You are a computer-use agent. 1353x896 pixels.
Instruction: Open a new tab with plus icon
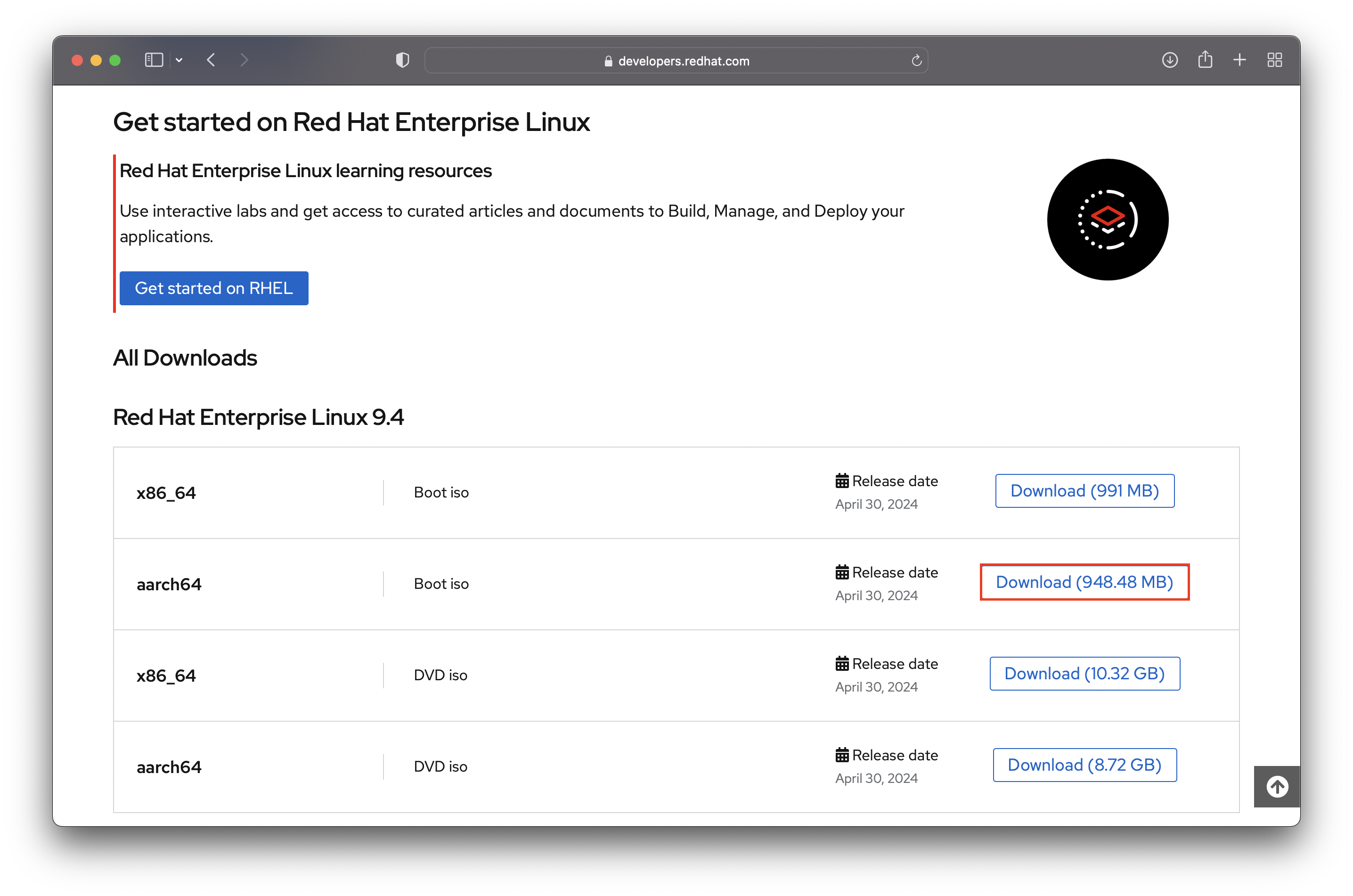(x=1239, y=60)
